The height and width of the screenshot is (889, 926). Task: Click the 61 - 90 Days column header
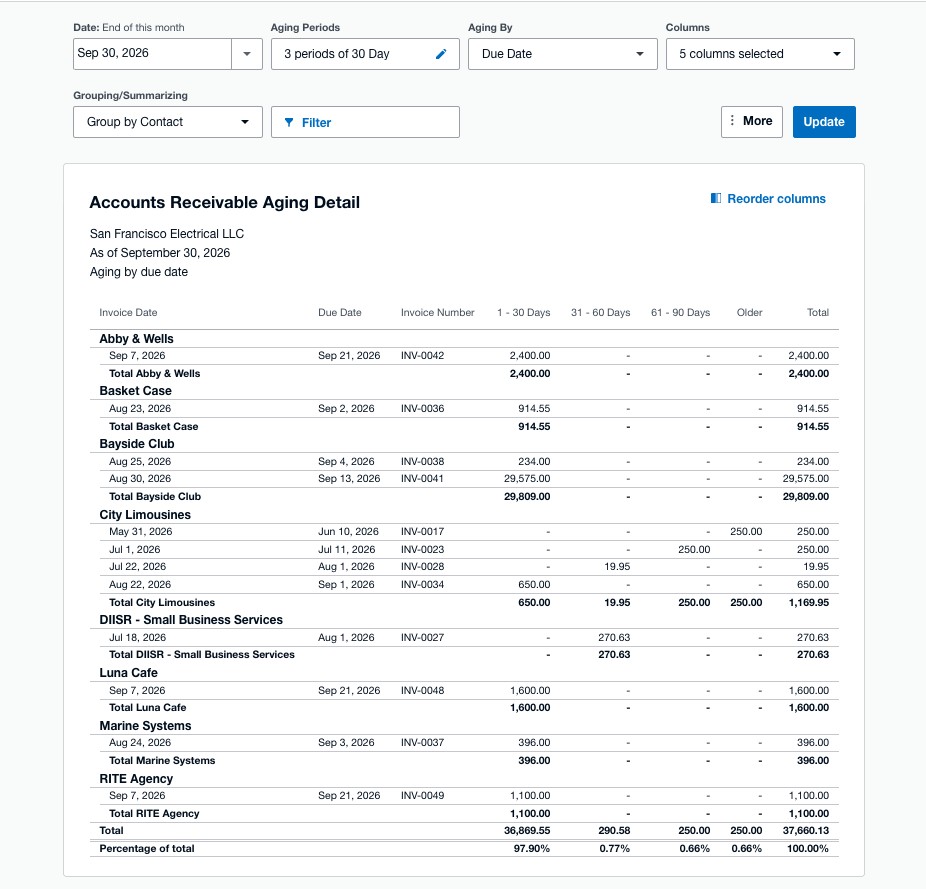[x=680, y=312]
